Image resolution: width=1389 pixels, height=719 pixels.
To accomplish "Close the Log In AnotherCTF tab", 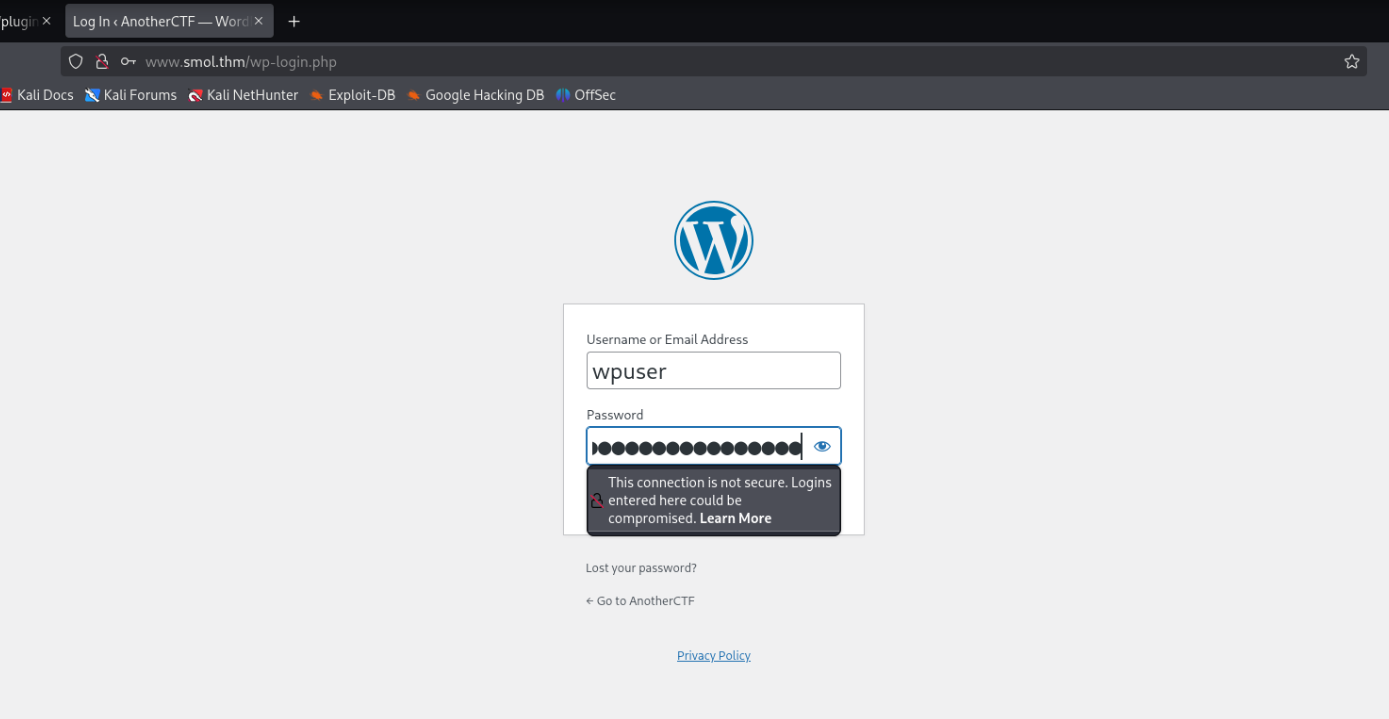I will pyautogui.click(x=259, y=21).
